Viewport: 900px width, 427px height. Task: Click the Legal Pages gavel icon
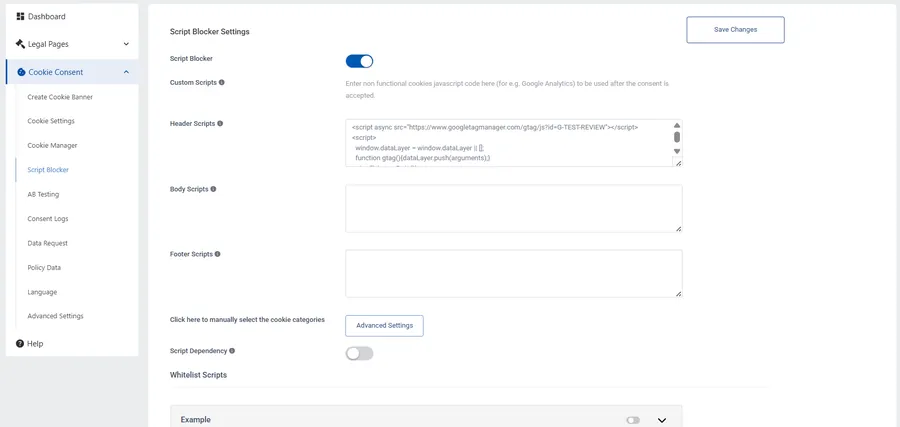pos(21,44)
